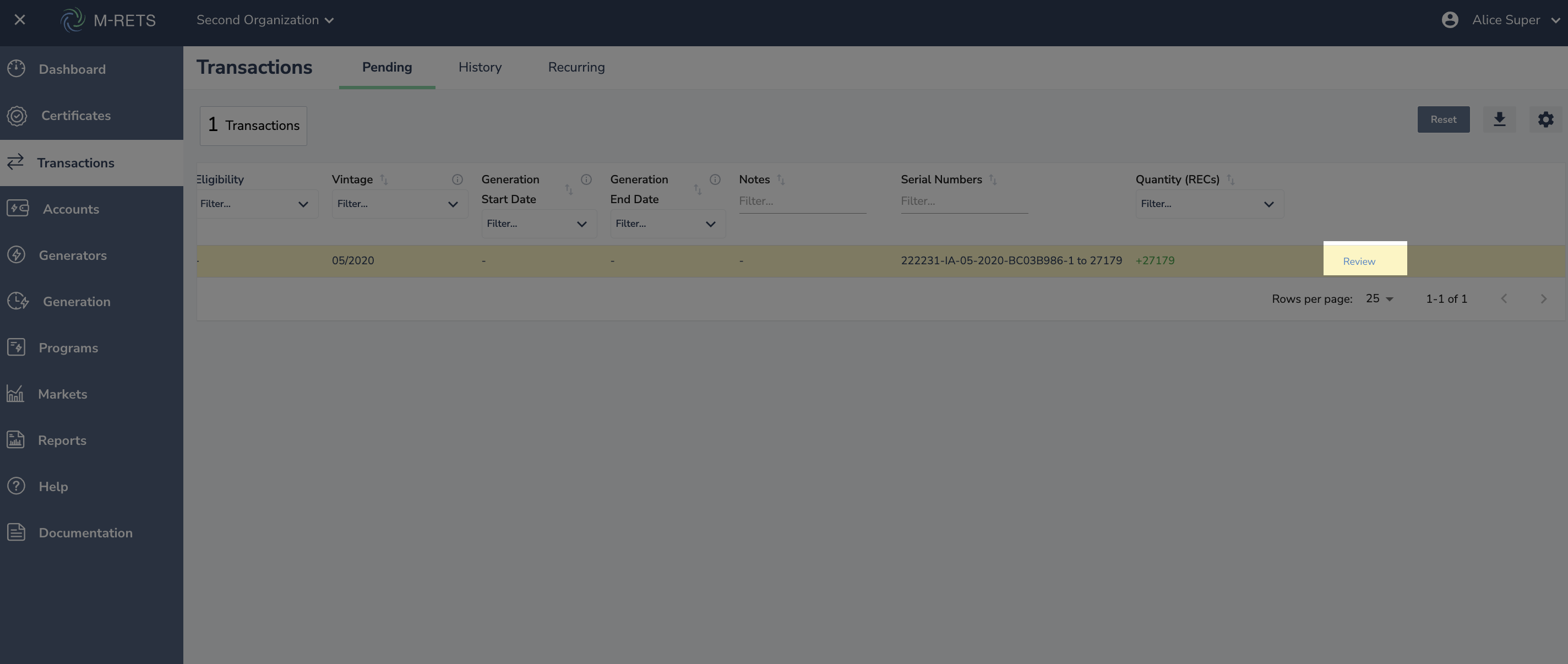Open the Second Organization switcher
Viewport: 1568px width, 664px height.
(x=265, y=20)
